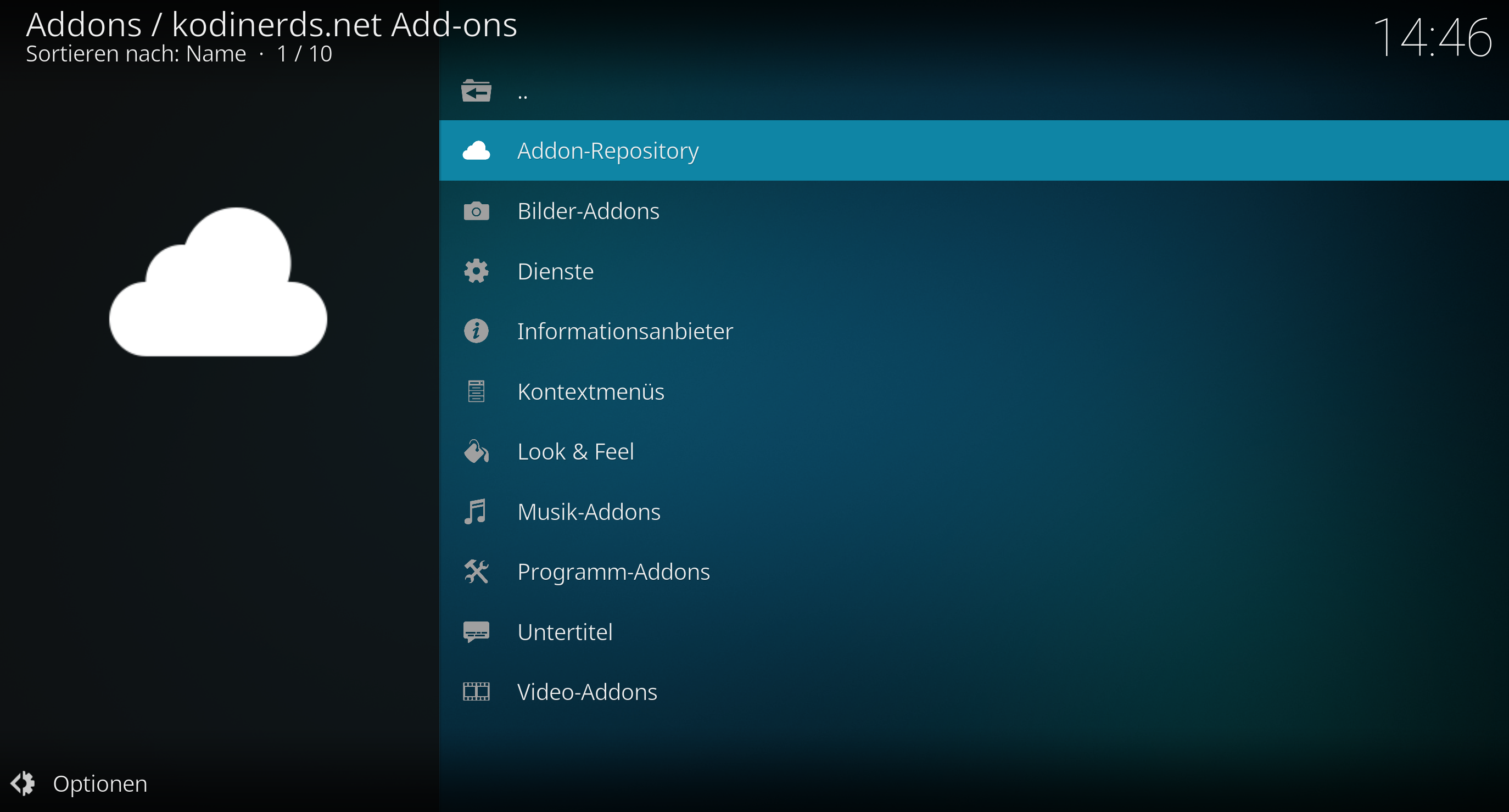The image size is (1509, 812).
Task: Click the large cloud thumbnail image
Action: (218, 282)
